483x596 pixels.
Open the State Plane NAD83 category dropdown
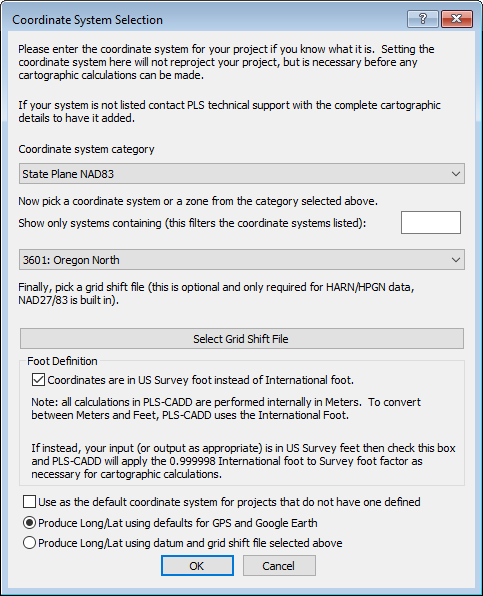(242, 174)
